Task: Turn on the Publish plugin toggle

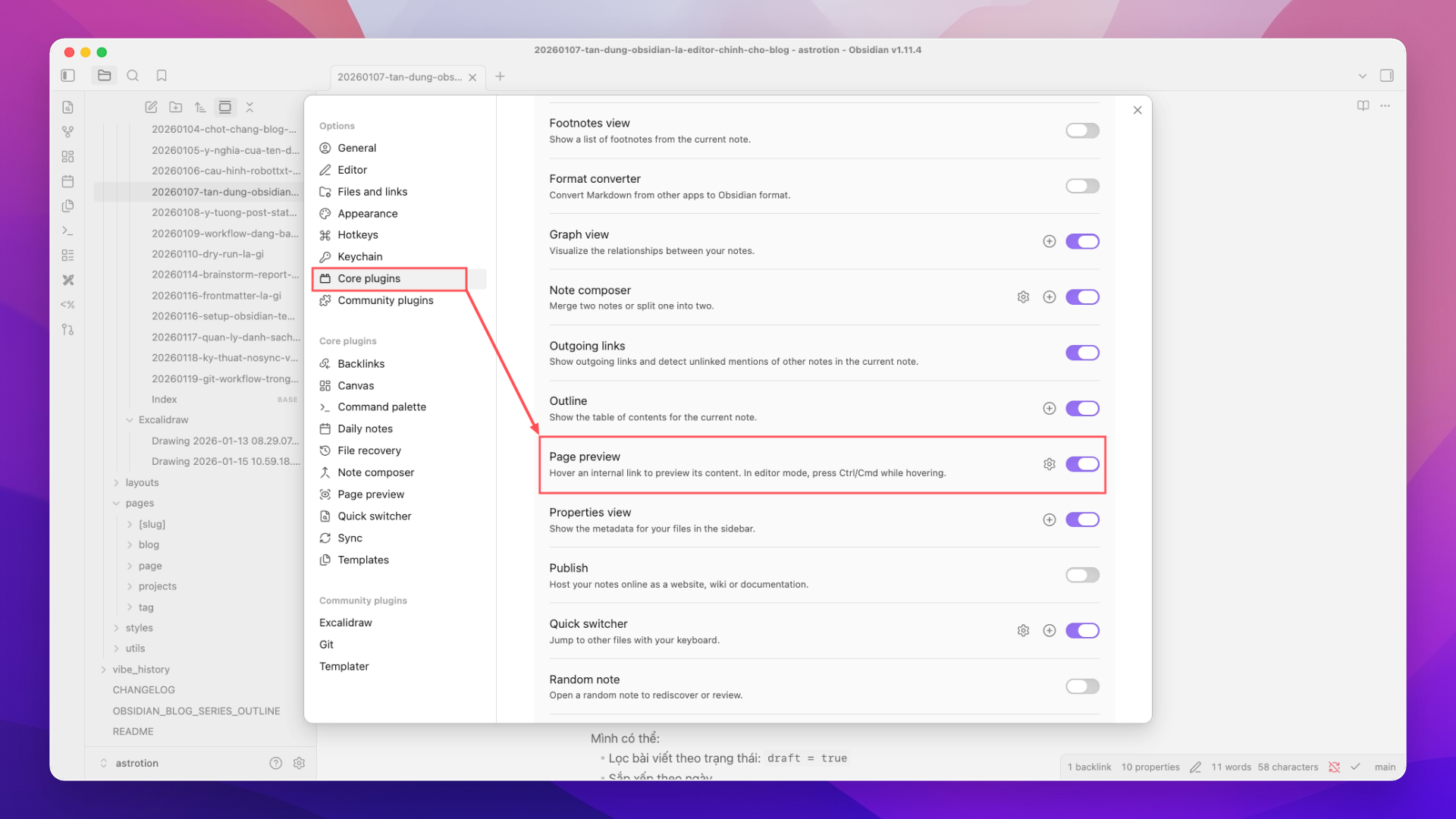Action: tap(1082, 576)
